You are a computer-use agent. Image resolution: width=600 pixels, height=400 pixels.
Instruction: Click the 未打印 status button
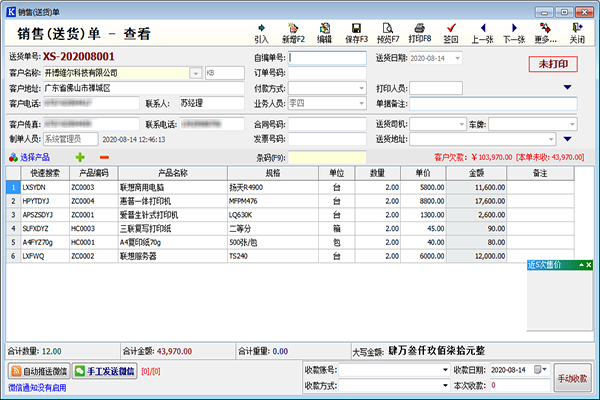coord(553,64)
